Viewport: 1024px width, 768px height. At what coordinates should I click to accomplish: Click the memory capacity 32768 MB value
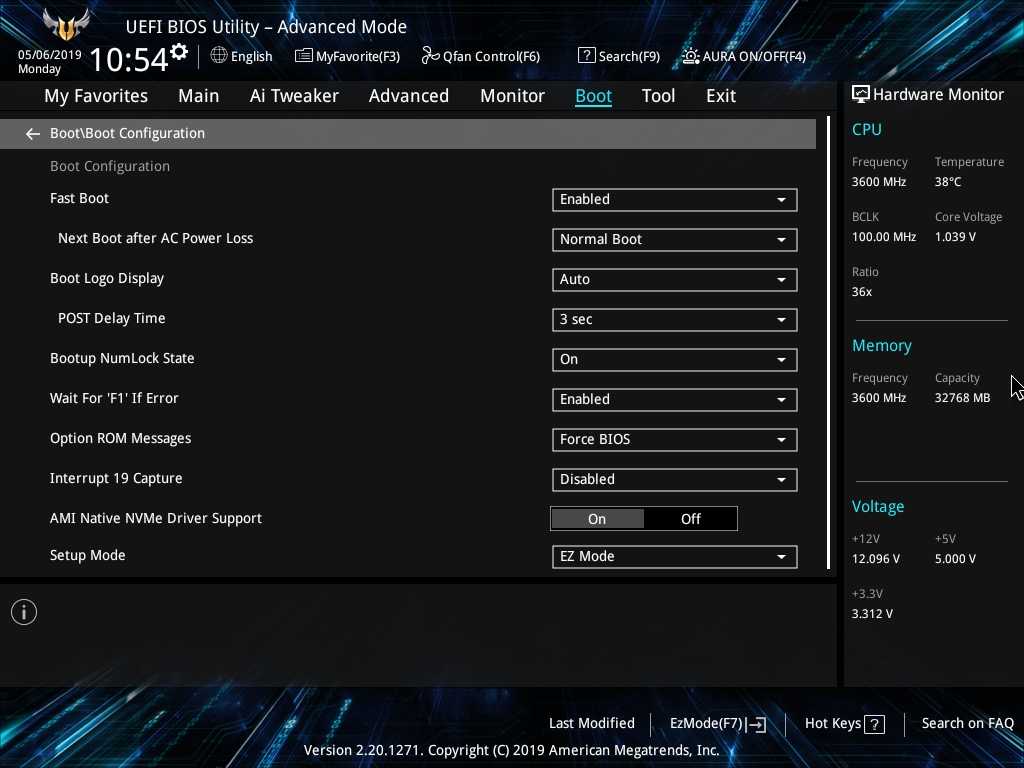(x=962, y=398)
